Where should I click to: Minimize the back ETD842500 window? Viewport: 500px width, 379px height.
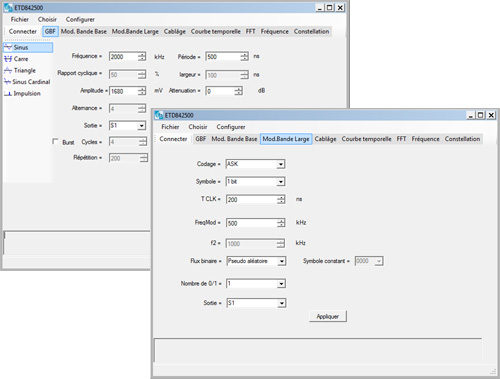point(320,7)
